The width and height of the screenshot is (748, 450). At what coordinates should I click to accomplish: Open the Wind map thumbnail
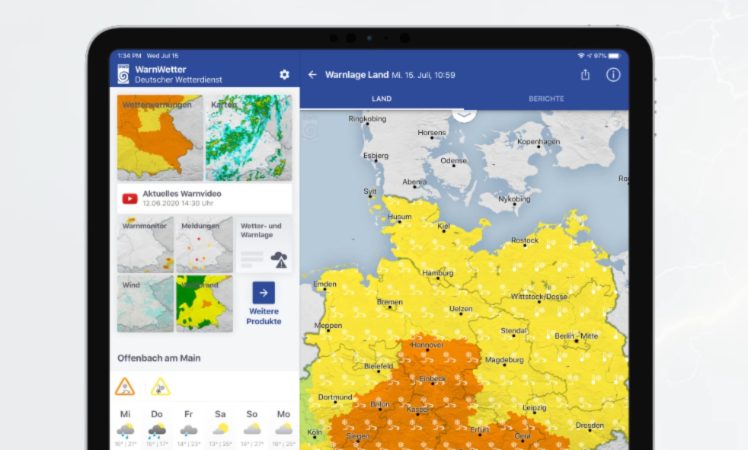pos(145,304)
